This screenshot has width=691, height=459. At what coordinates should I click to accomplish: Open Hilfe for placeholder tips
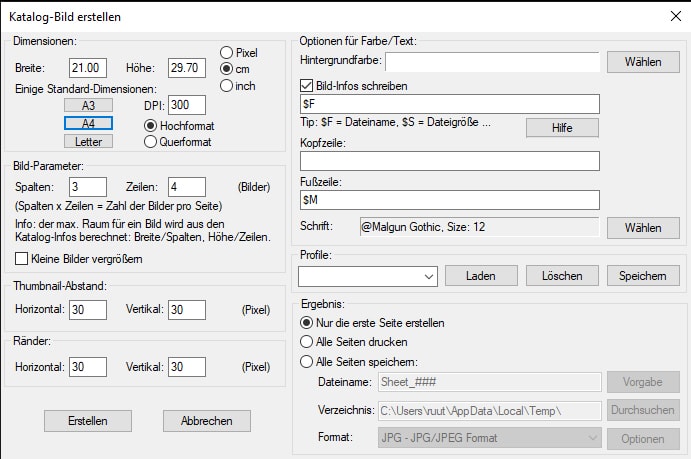tap(561, 128)
